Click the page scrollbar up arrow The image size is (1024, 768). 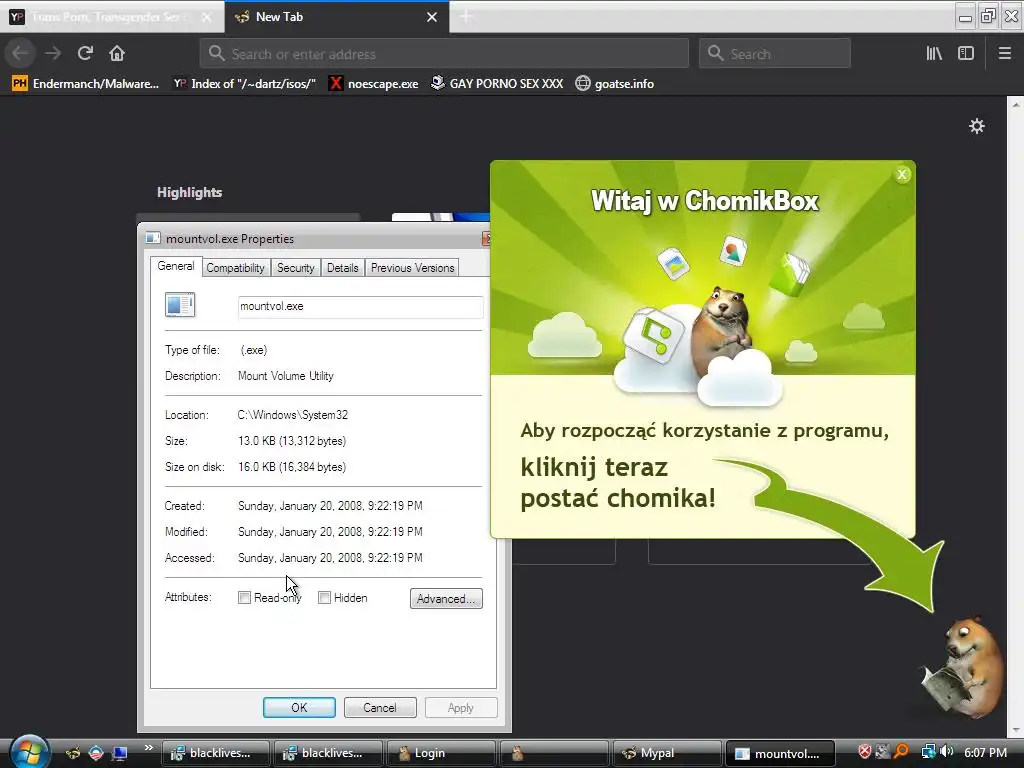point(1016,104)
